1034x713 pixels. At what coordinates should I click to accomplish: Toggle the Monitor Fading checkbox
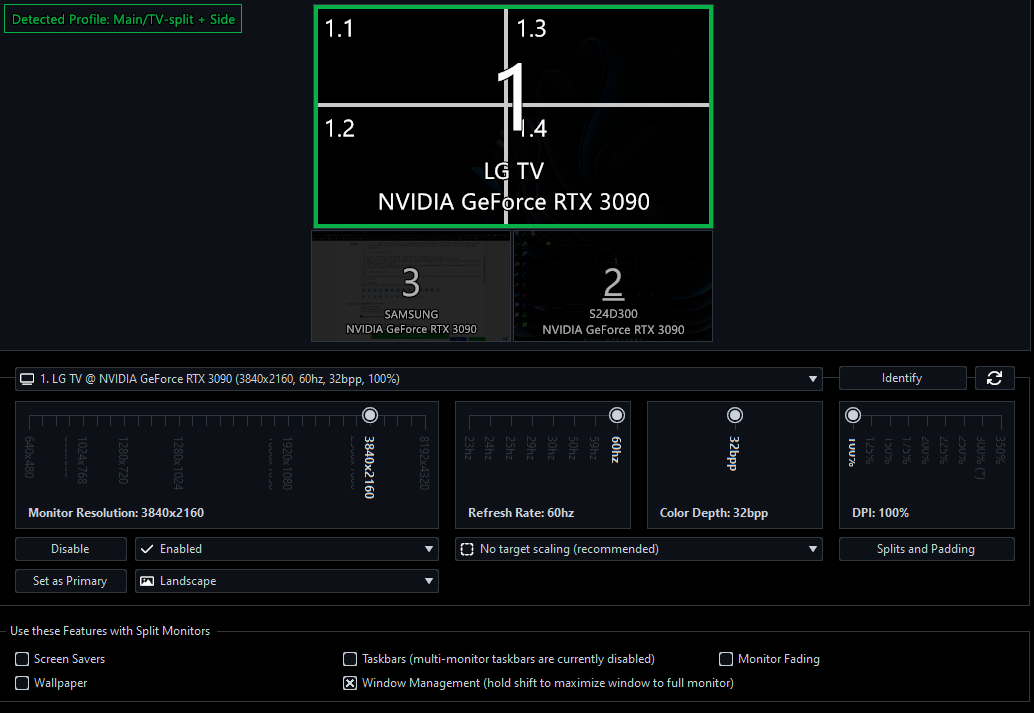pyautogui.click(x=726, y=659)
